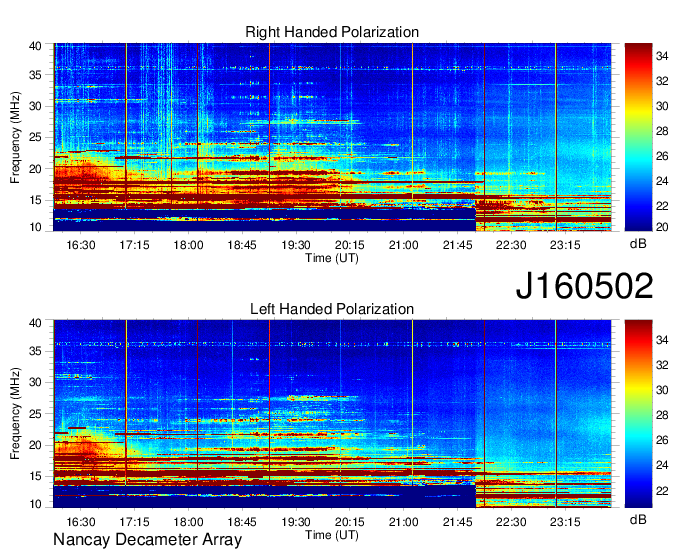Screen dimensions: 680x552
Task: Click the 'Time (UT)' label under the Left Handed plot
Action: coord(332,535)
